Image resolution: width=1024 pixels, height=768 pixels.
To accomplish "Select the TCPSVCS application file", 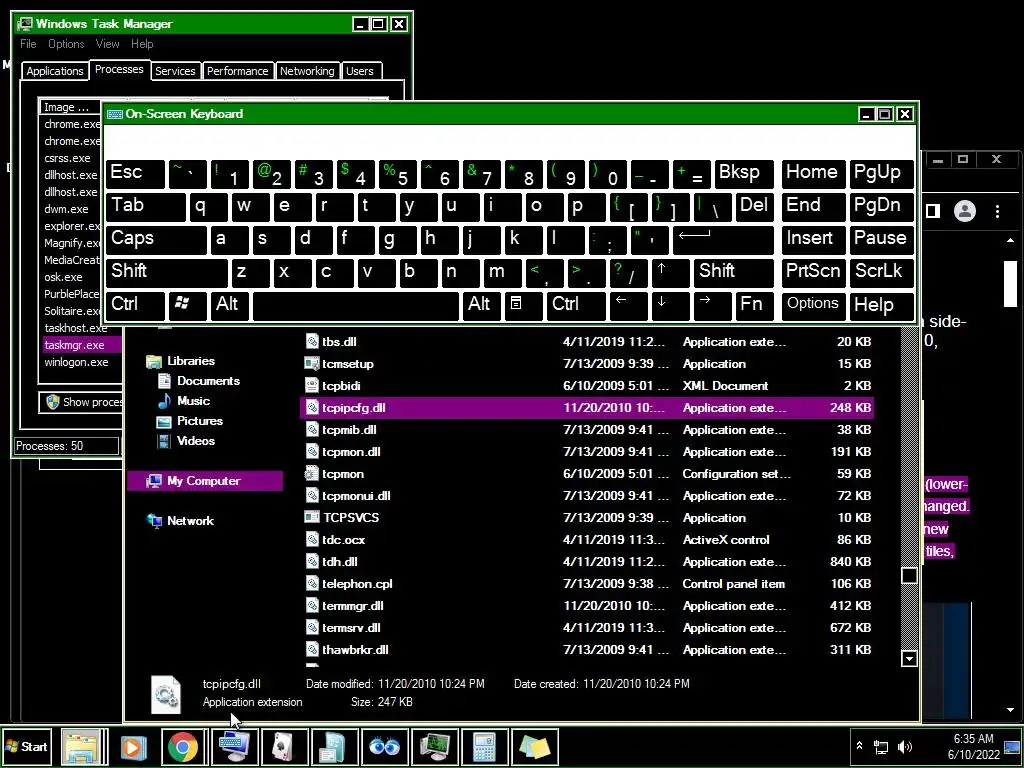I will point(586,518).
